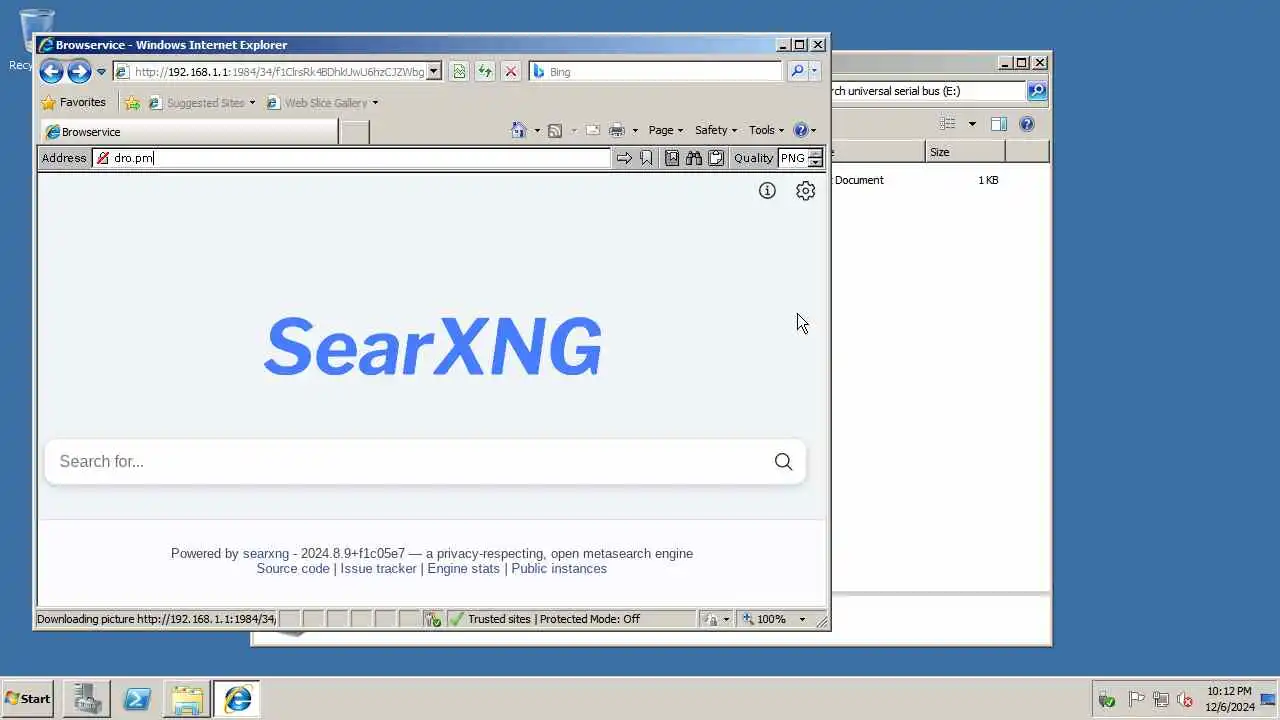The height and width of the screenshot is (720, 1280).
Task: Expand the Home button dropdown arrow
Action: click(x=537, y=130)
